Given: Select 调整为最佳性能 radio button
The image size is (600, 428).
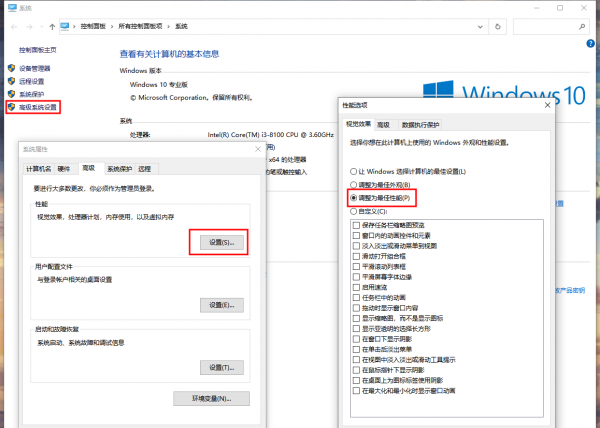Looking at the screenshot, I should pos(352,198).
